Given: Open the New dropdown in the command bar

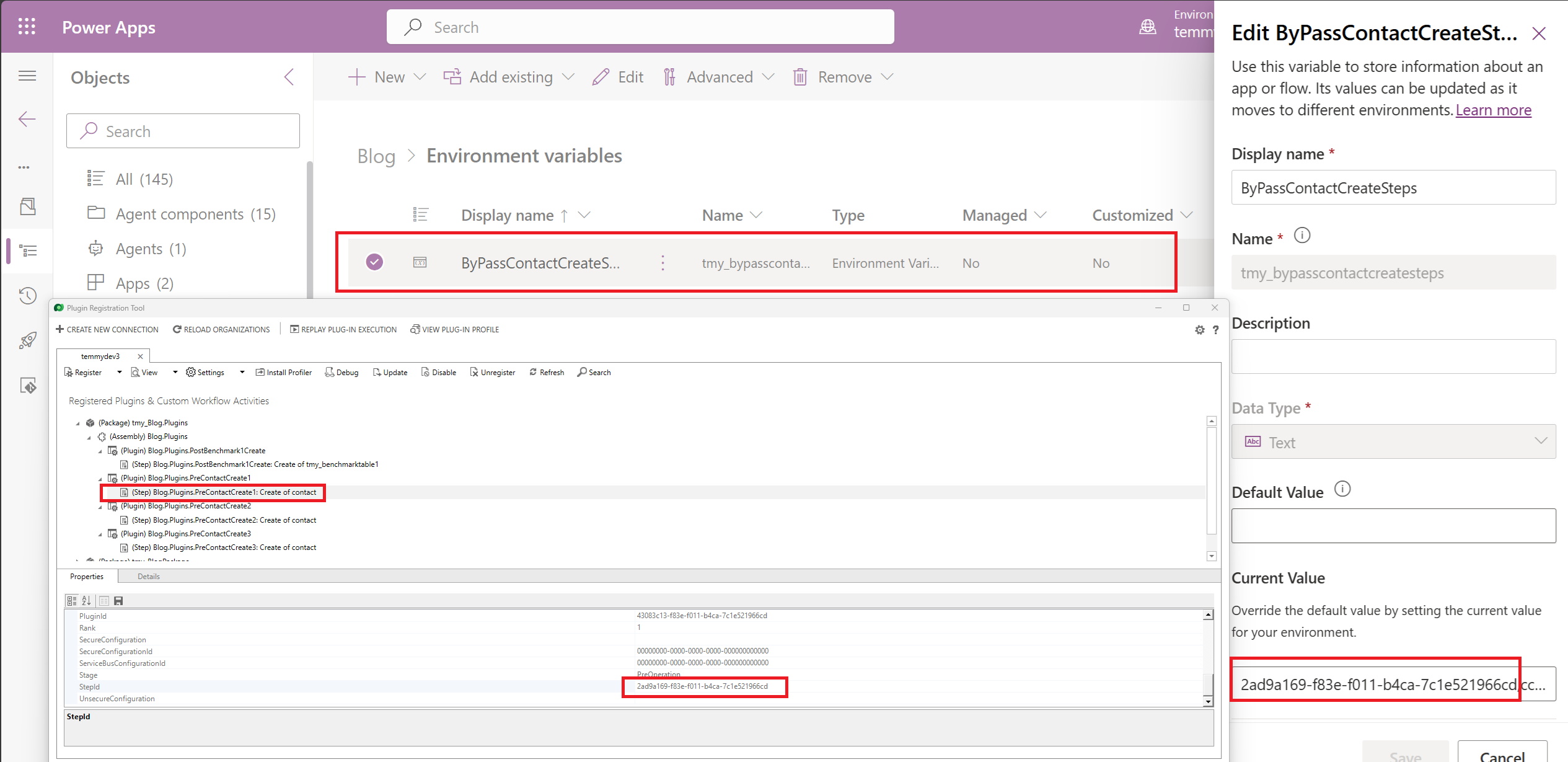Looking at the screenshot, I should point(420,77).
